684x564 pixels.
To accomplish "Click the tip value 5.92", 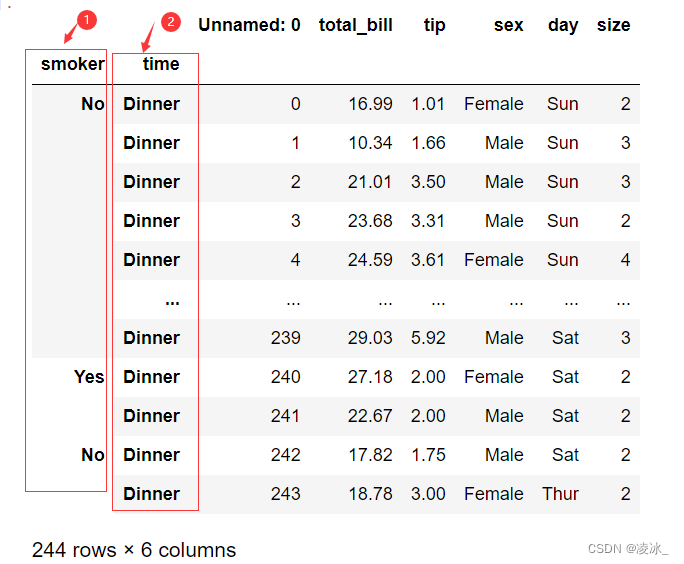I will (x=428, y=338).
